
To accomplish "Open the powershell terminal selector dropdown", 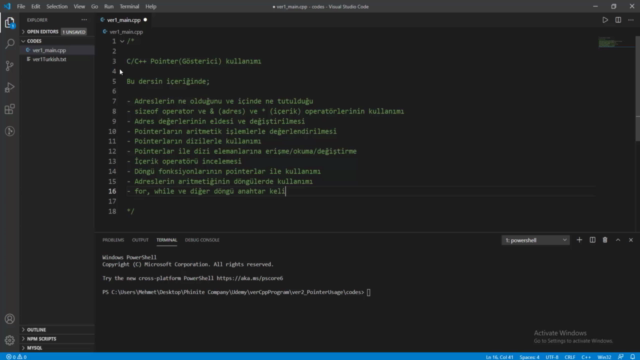I will pyautogui.click(x=535, y=240).
